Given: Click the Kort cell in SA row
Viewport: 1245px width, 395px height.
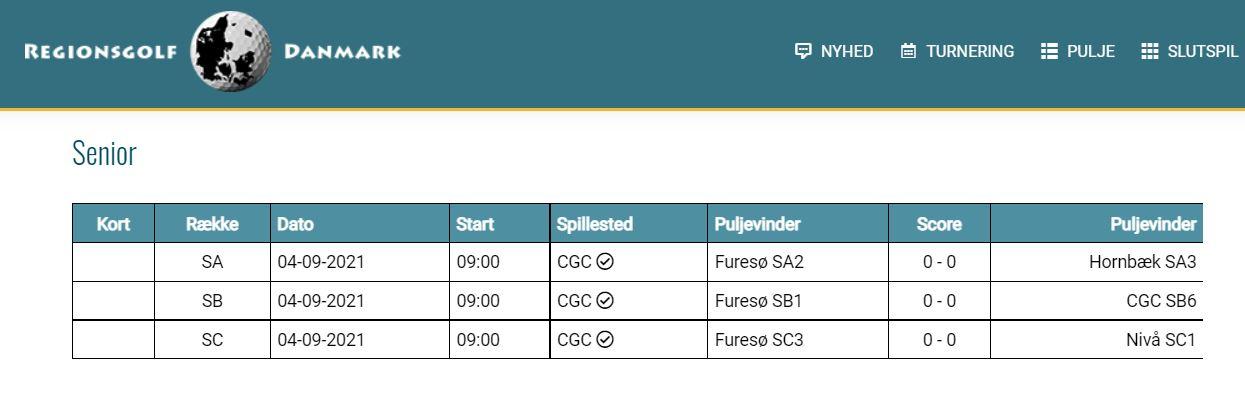Looking at the screenshot, I should point(113,262).
